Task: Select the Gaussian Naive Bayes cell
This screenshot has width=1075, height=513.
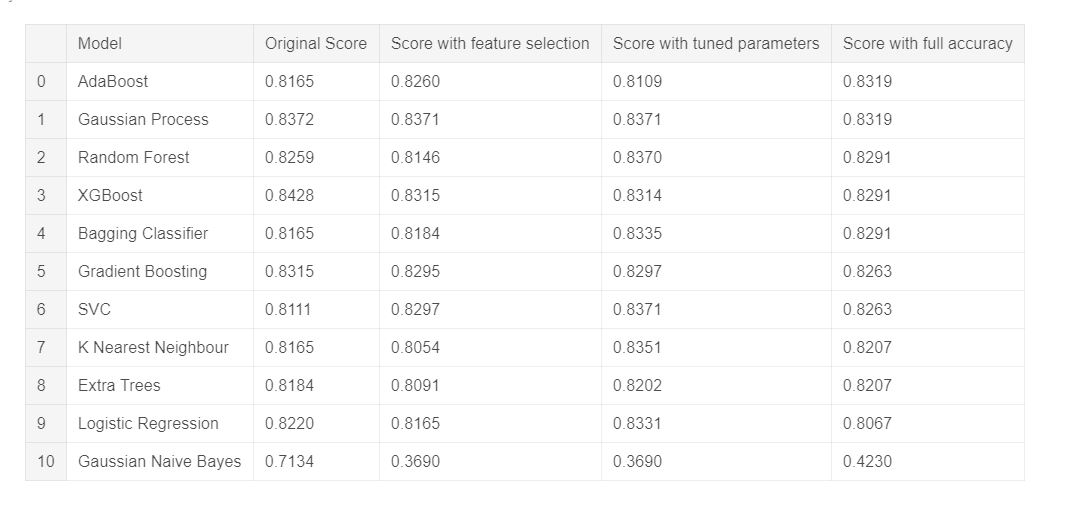Action: tap(159, 462)
